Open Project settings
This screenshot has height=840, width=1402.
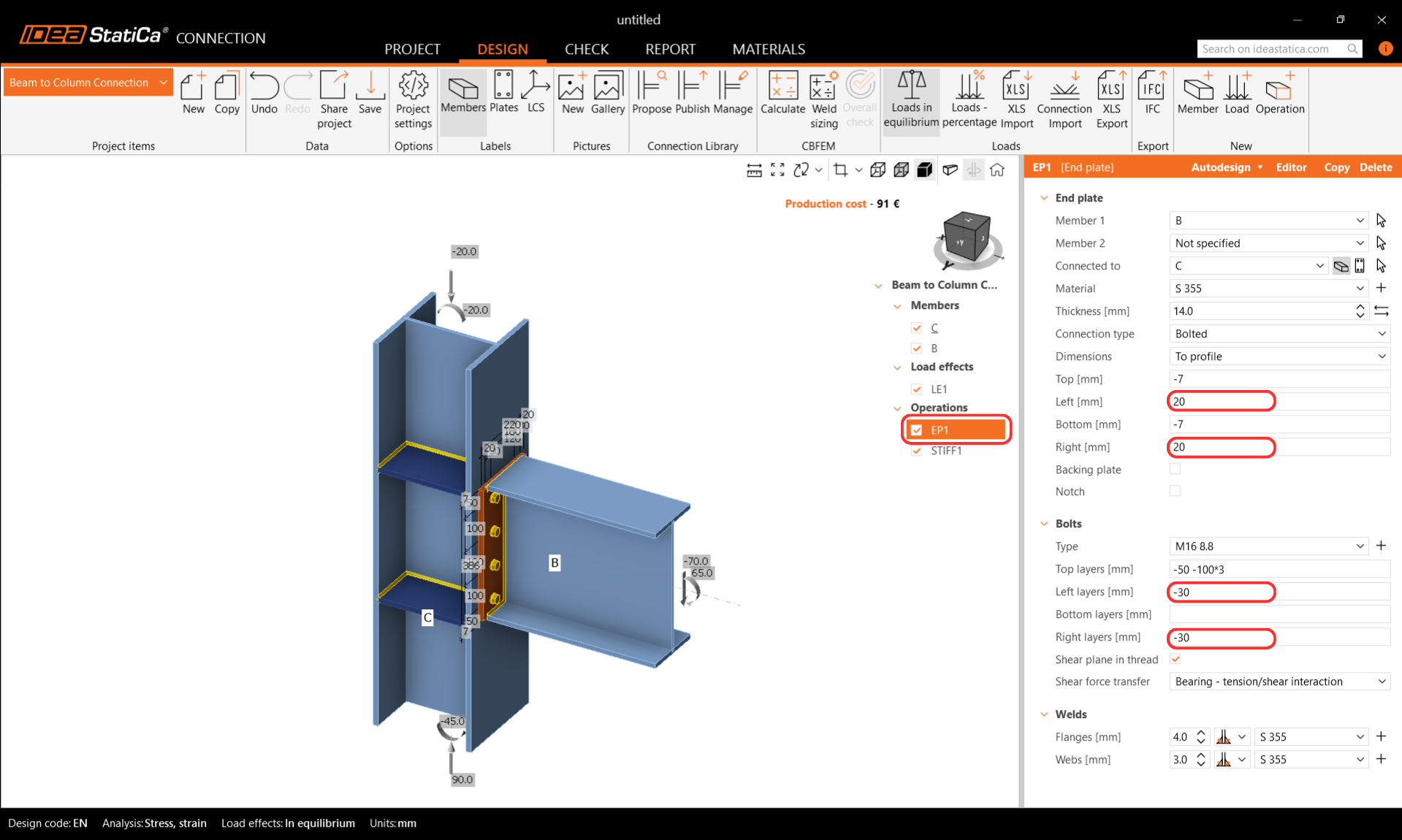coord(413,100)
